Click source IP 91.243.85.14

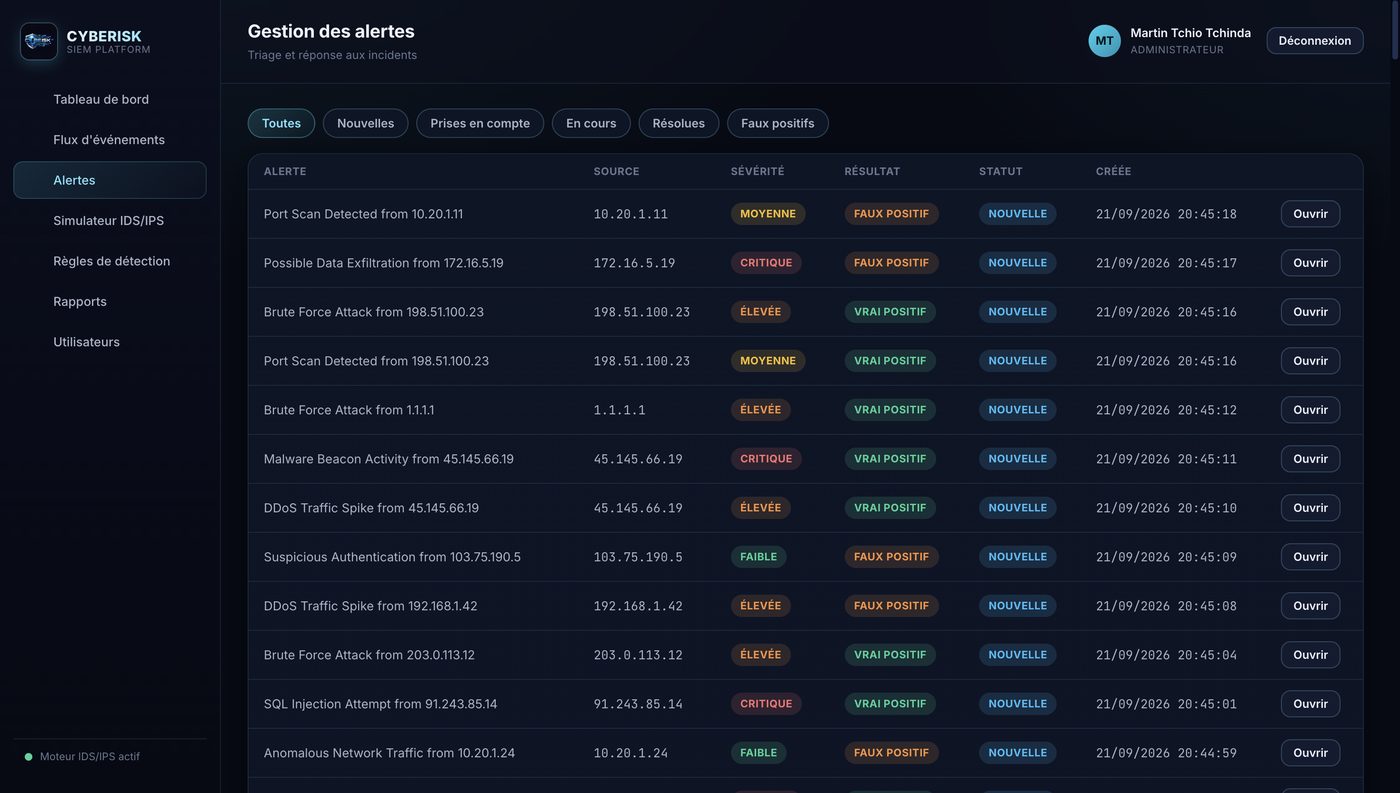pos(638,704)
